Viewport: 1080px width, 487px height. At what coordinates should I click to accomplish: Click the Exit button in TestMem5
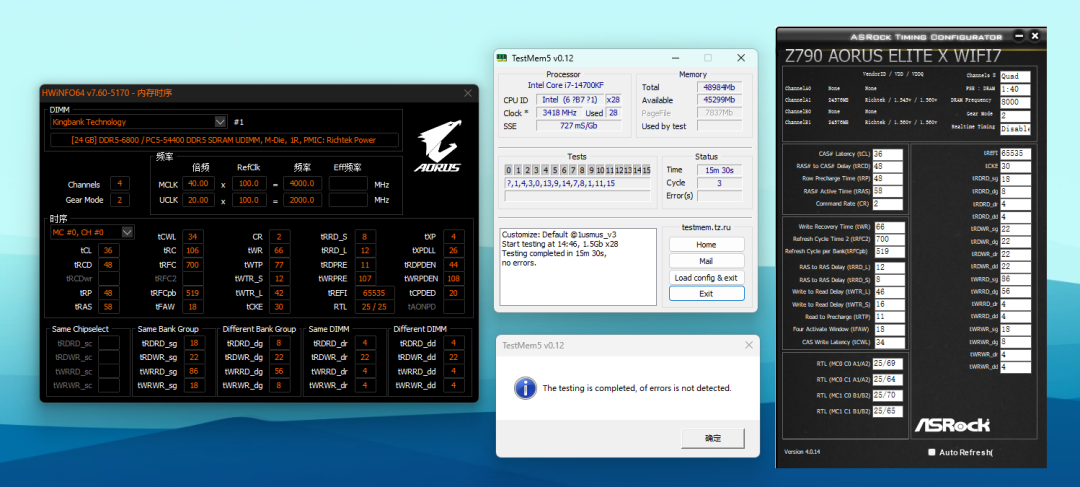click(706, 293)
